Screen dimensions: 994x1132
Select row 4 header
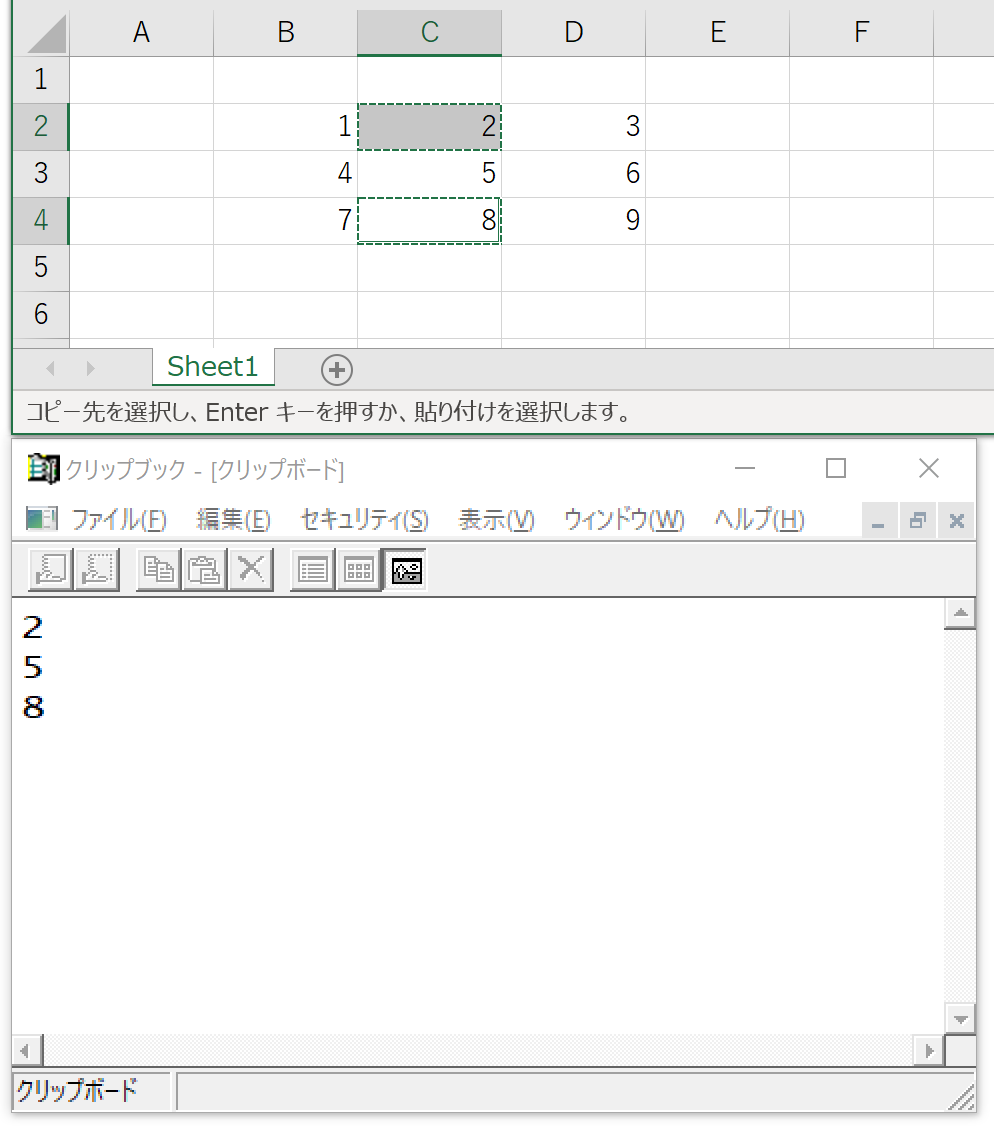41,220
